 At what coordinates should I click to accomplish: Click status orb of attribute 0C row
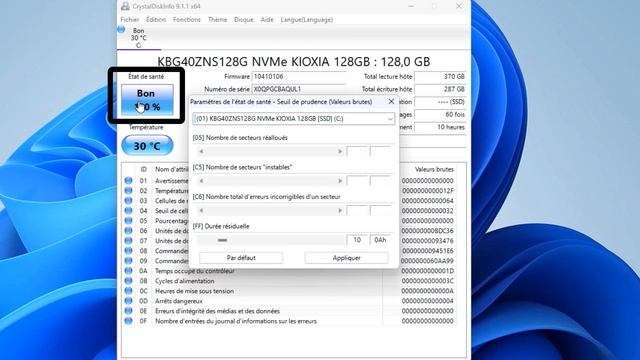129,291
